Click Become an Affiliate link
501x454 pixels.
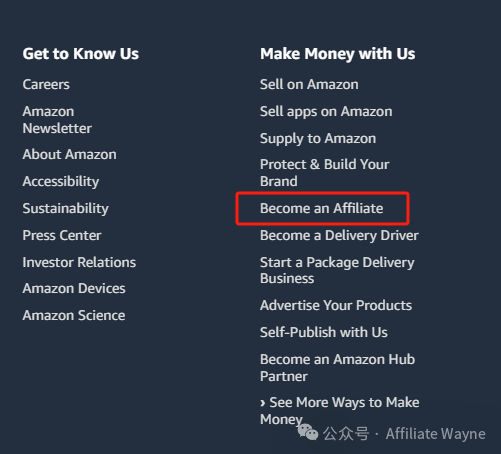pos(321,208)
